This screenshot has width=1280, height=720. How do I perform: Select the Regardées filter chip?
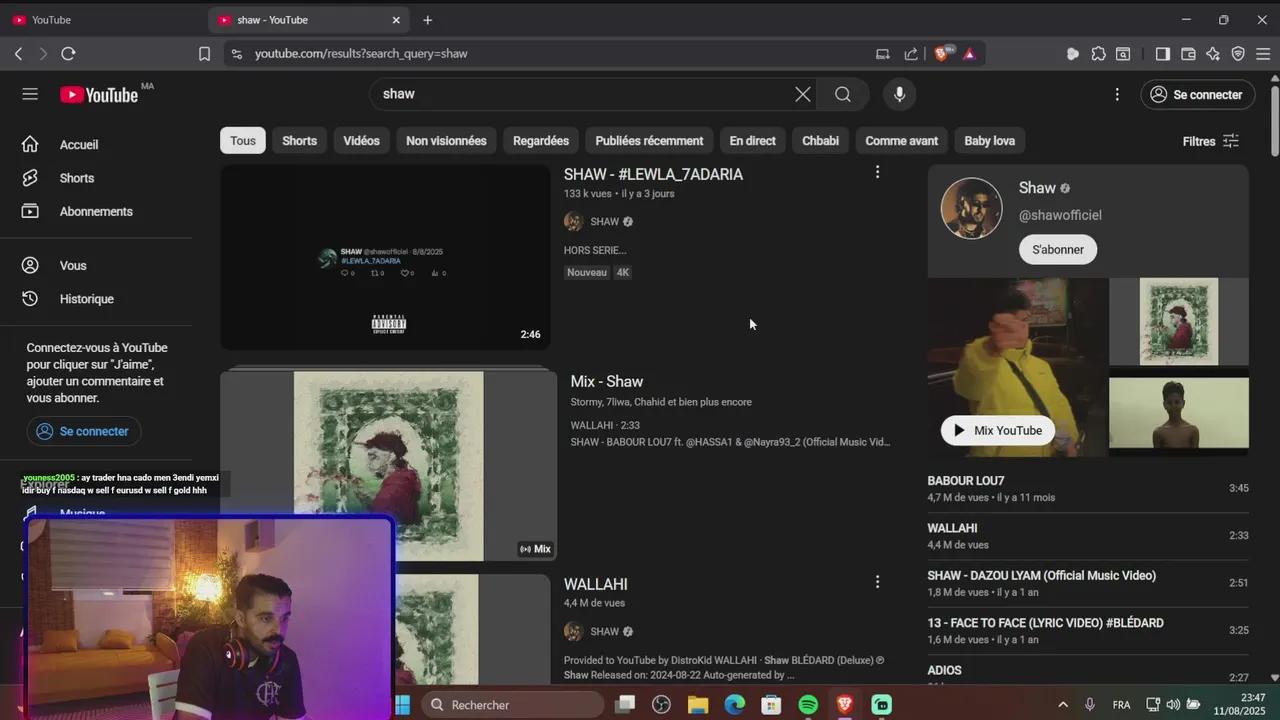(x=541, y=141)
